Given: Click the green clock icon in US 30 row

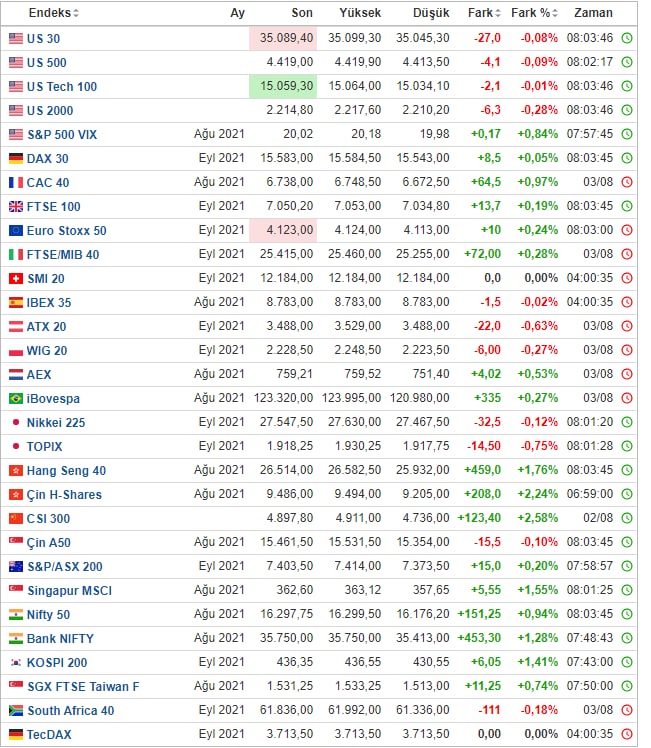Looking at the screenshot, I should click(x=627, y=38).
